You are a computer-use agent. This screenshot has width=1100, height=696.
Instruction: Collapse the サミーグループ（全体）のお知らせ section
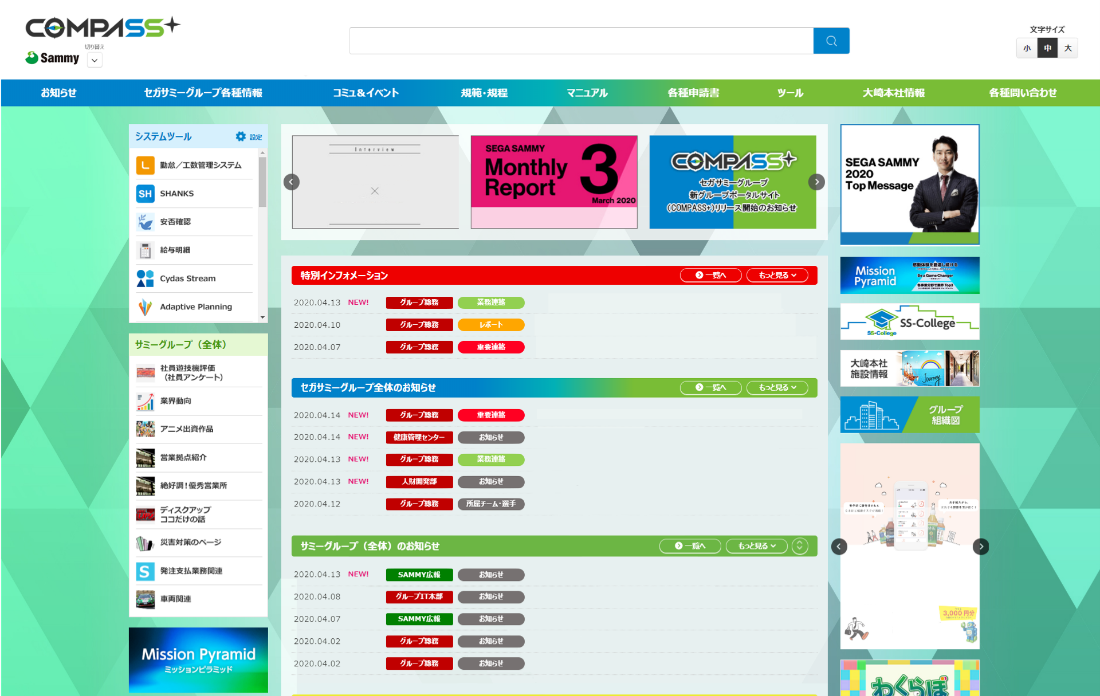pos(800,546)
